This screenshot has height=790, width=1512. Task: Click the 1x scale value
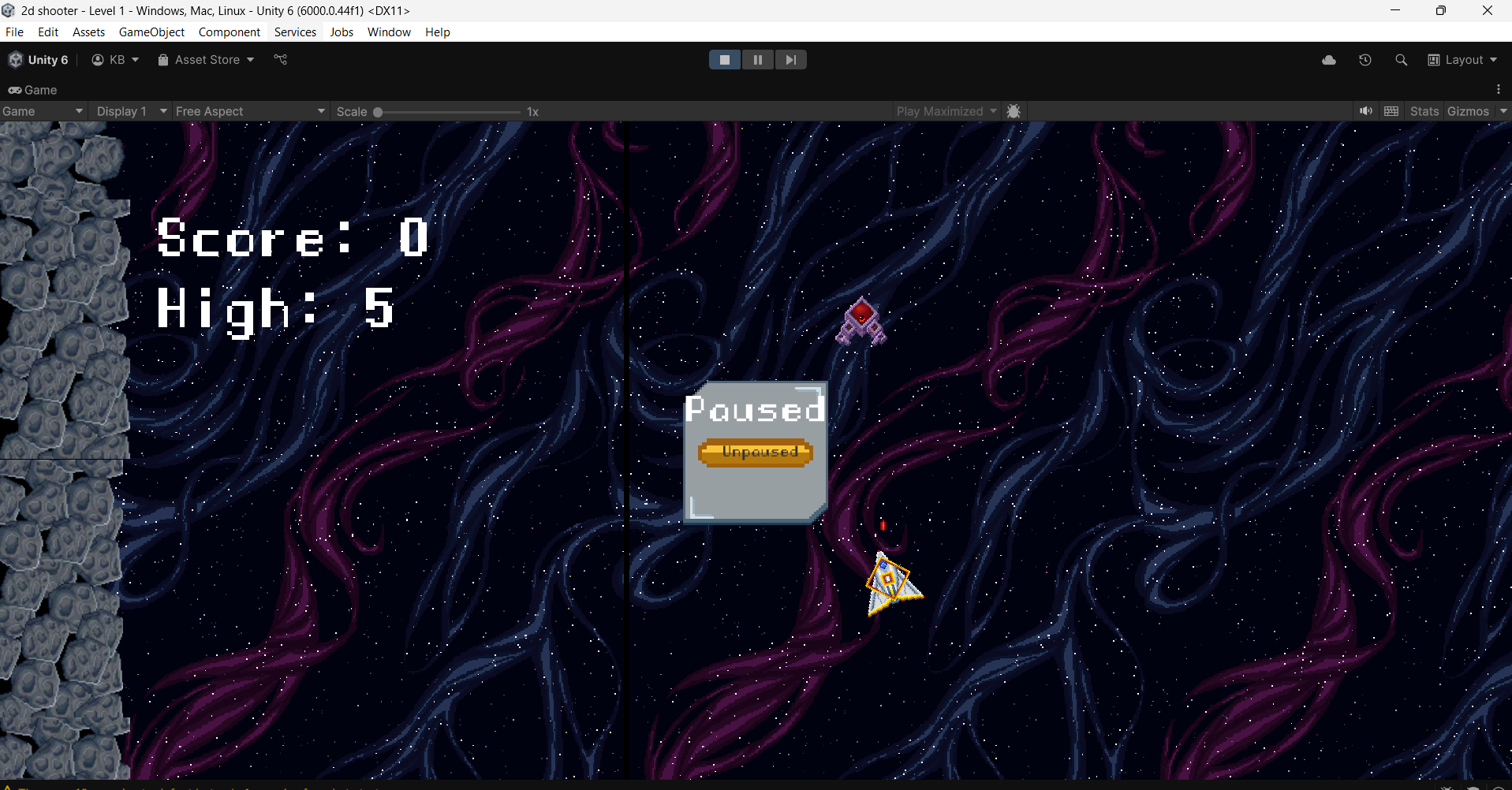point(533,112)
